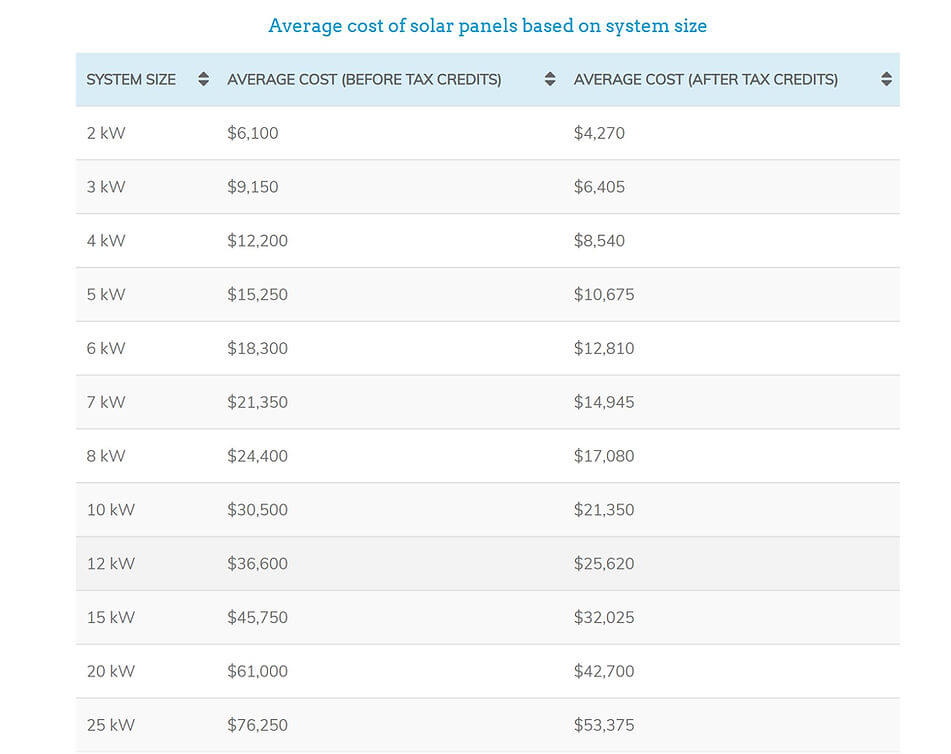Click the $53,375 after-tax cost value
Image resolution: width=951 pixels, height=754 pixels.
[604, 725]
